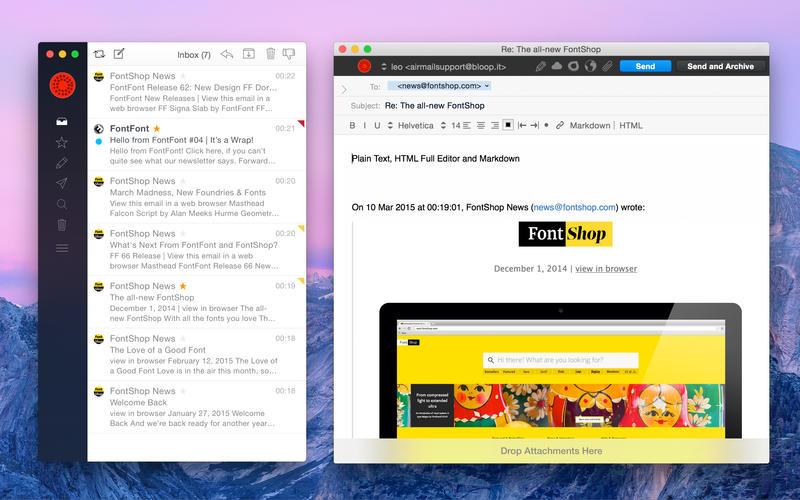
Task: Open news@fontshop.com link in quoted text
Action: [x=574, y=207]
